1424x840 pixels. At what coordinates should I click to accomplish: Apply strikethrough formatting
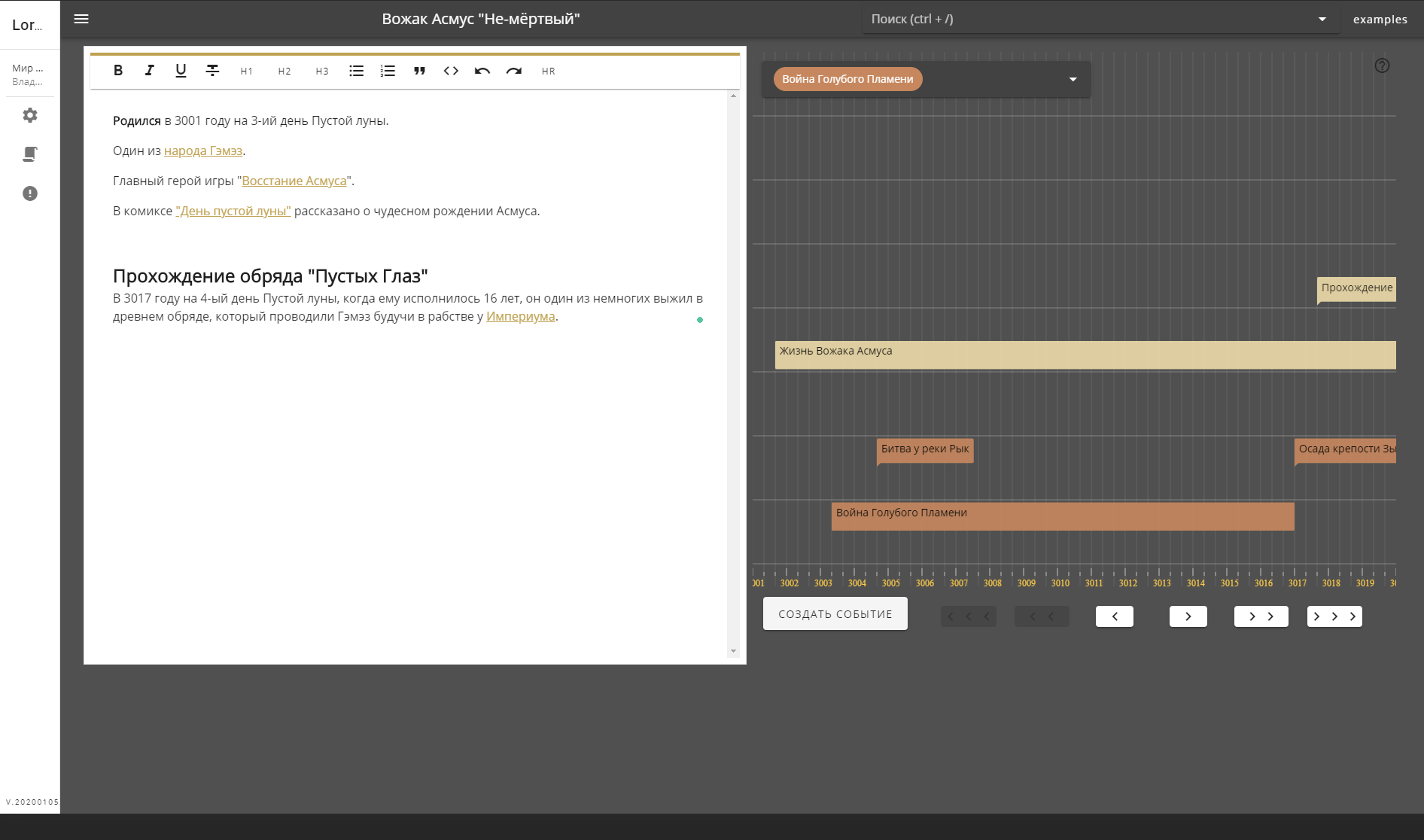click(212, 71)
